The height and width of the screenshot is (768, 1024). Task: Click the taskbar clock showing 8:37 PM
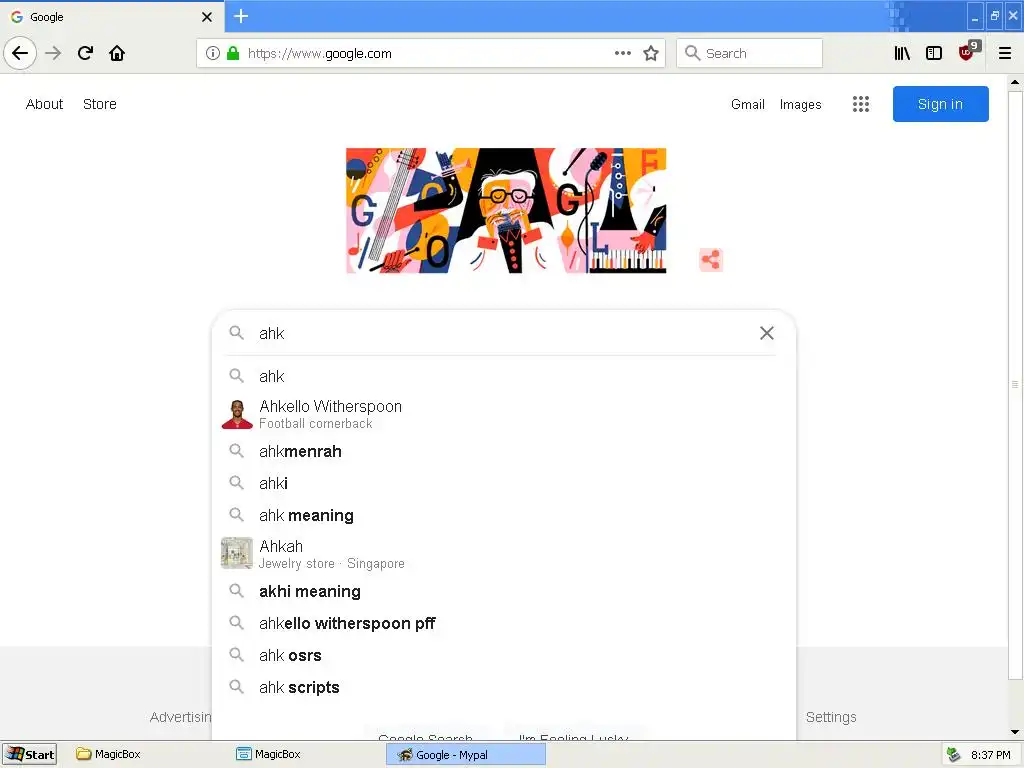[x=991, y=755]
